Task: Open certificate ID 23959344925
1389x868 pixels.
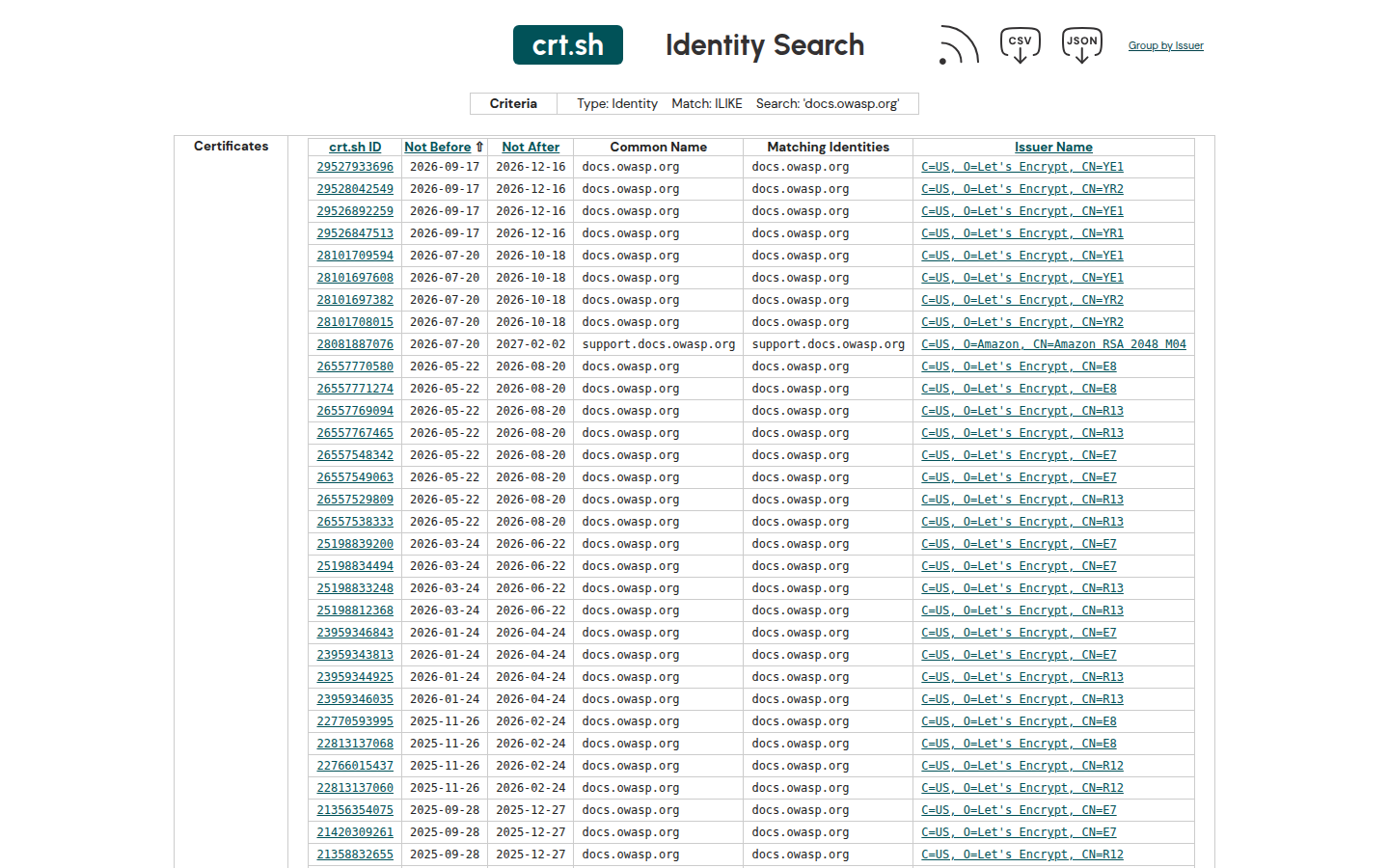Action: tap(355, 677)
